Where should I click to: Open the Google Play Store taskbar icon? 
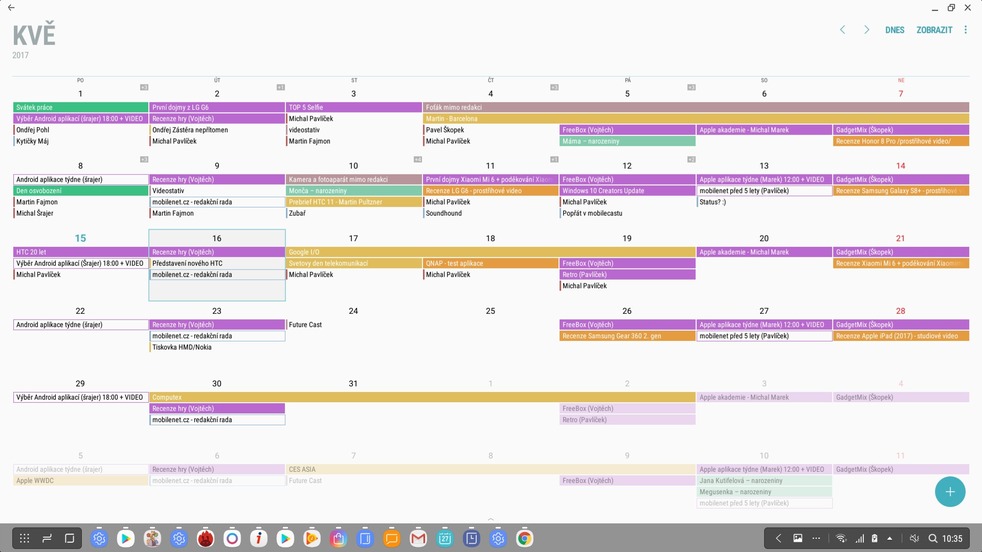point(125,538)
